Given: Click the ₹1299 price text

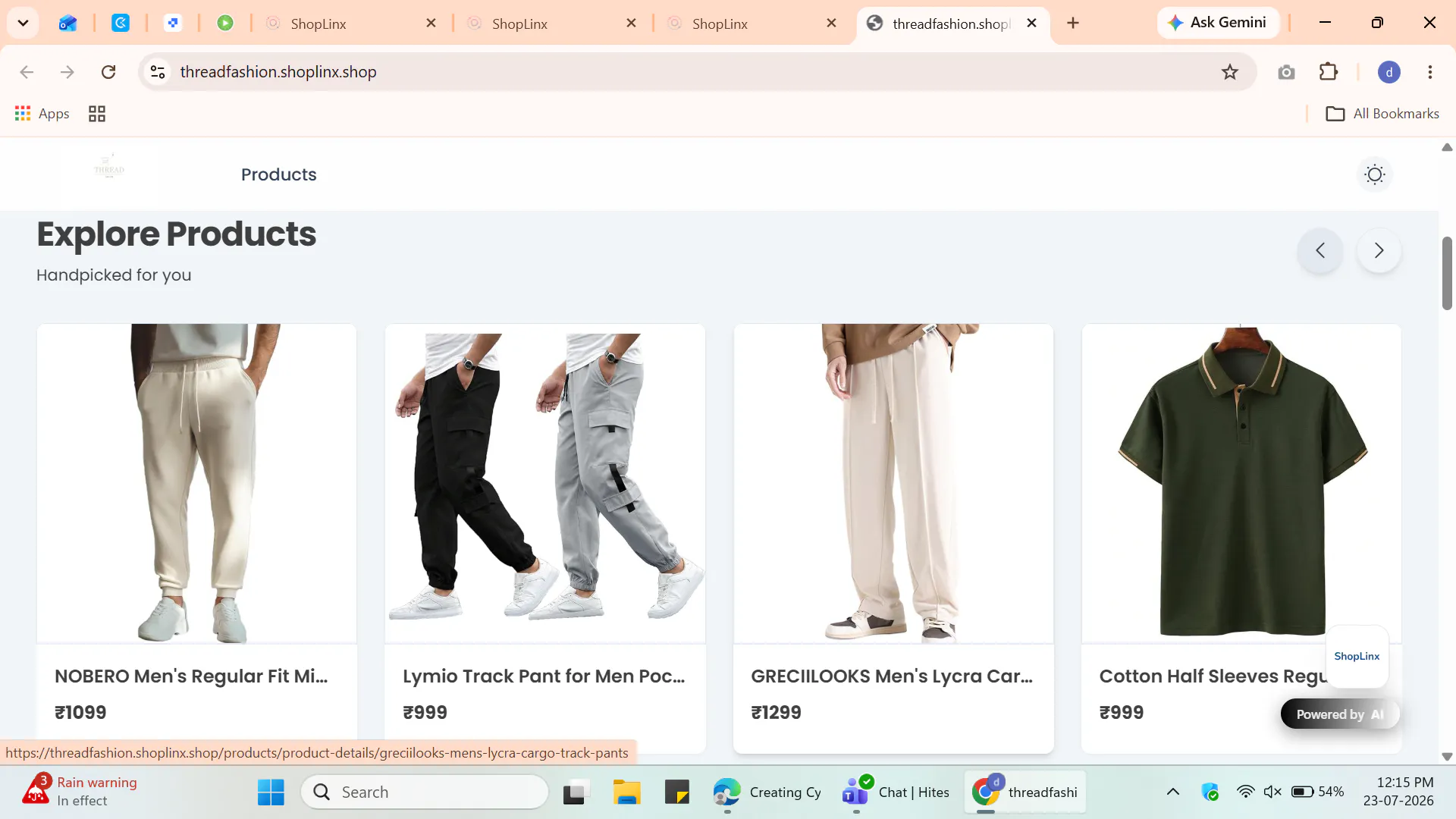Looking at the screenshot, I should (x=776, y=712).
